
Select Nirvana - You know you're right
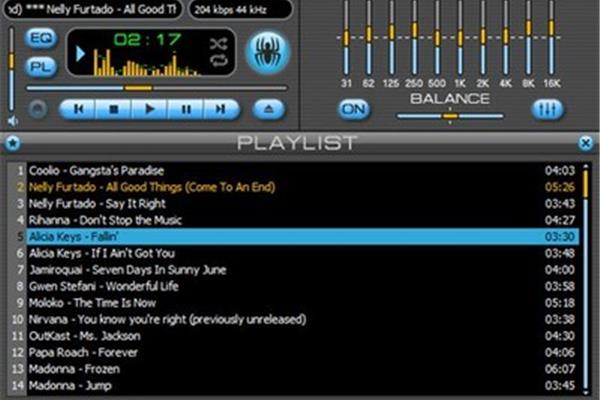pos(302,319)
